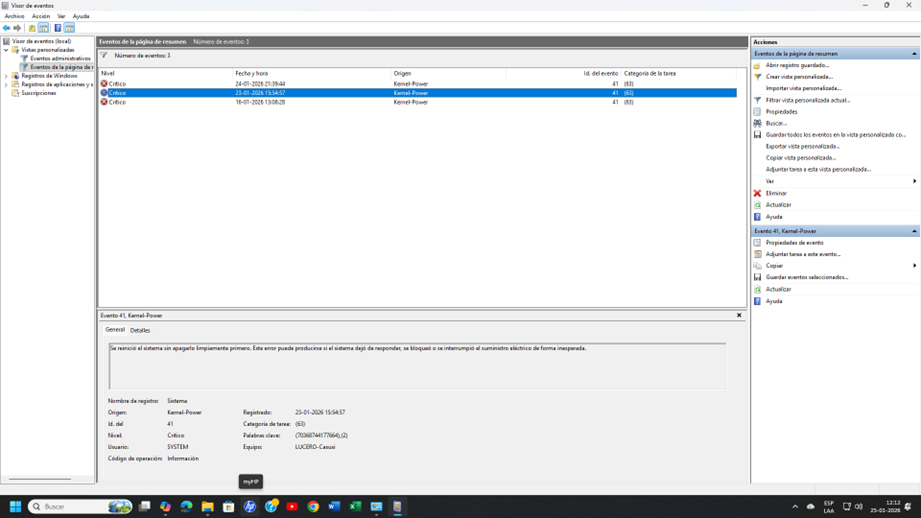
Task: Toggle the action pane toolbar icon
Action: click(x=69, y=28)
